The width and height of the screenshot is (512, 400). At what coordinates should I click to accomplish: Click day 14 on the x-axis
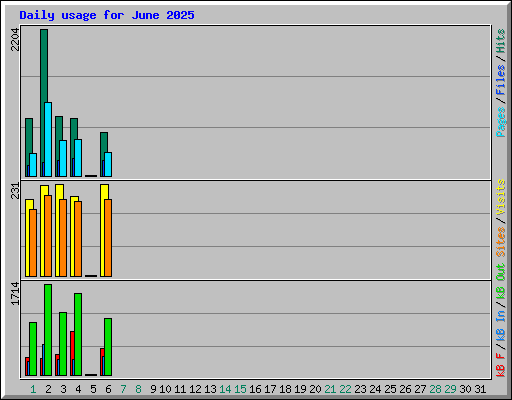click(225, 389)
